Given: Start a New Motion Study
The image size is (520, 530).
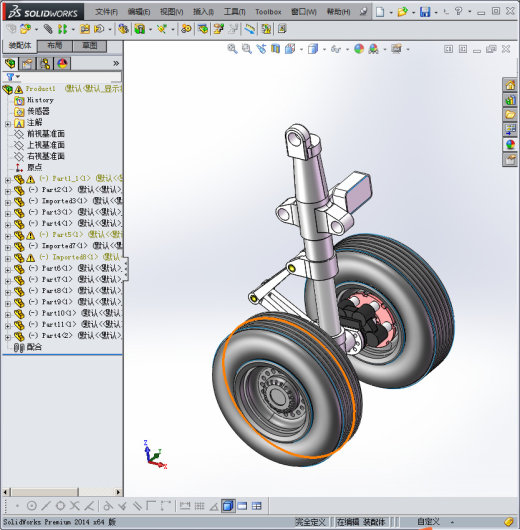Looking at the screenshot, I should pos(186,29).
